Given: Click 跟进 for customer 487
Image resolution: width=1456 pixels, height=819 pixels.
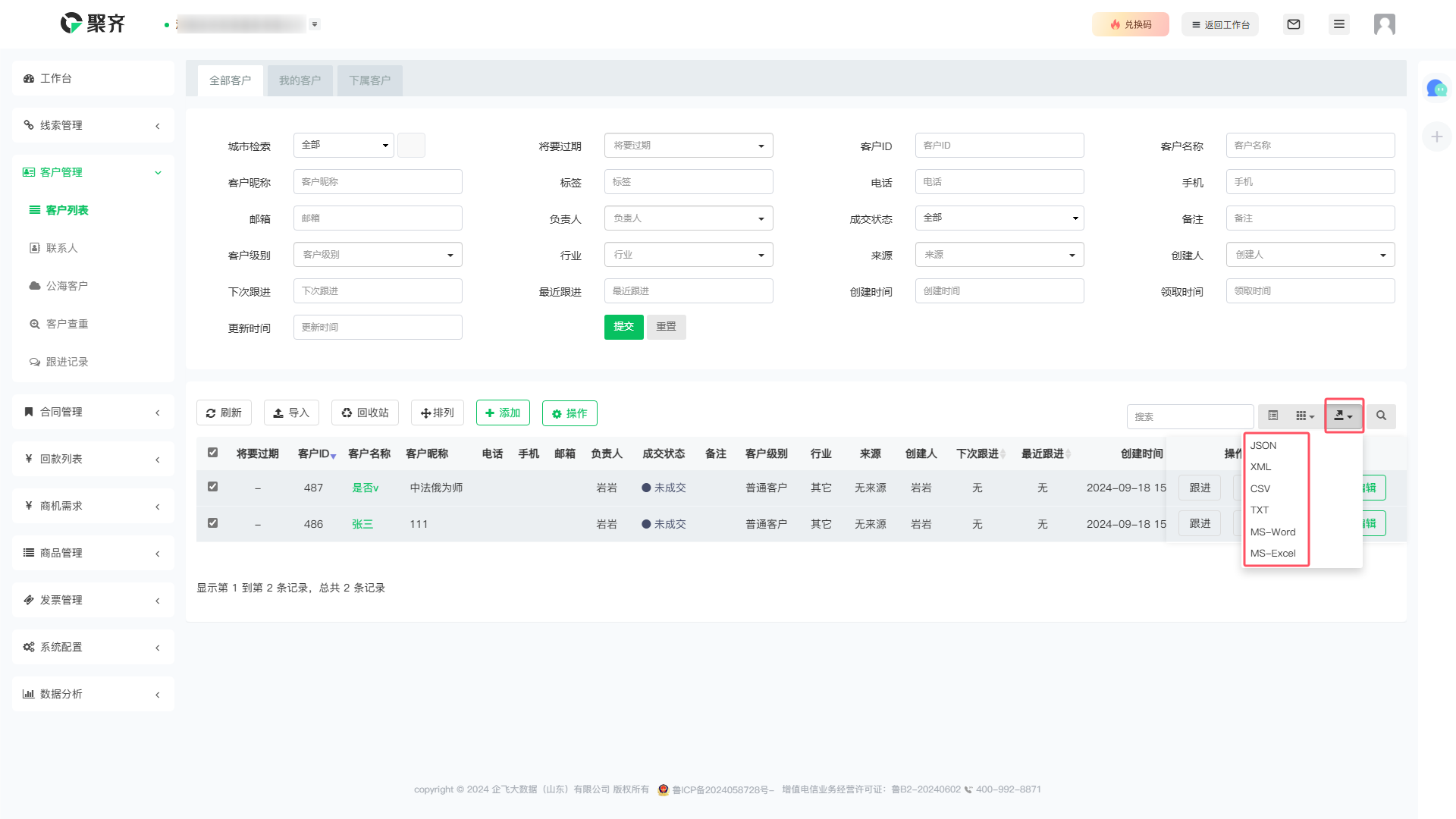Looking at the screenshot, I should [1200, 488].
